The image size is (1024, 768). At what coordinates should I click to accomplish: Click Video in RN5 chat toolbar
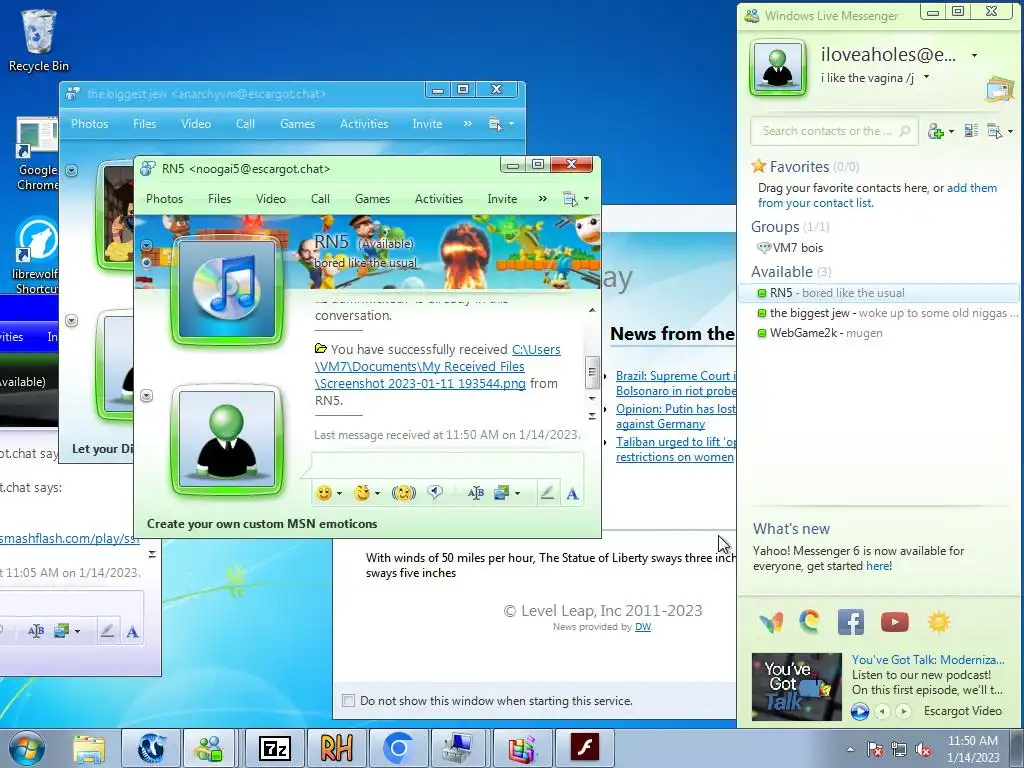click(x=270, y=199)
